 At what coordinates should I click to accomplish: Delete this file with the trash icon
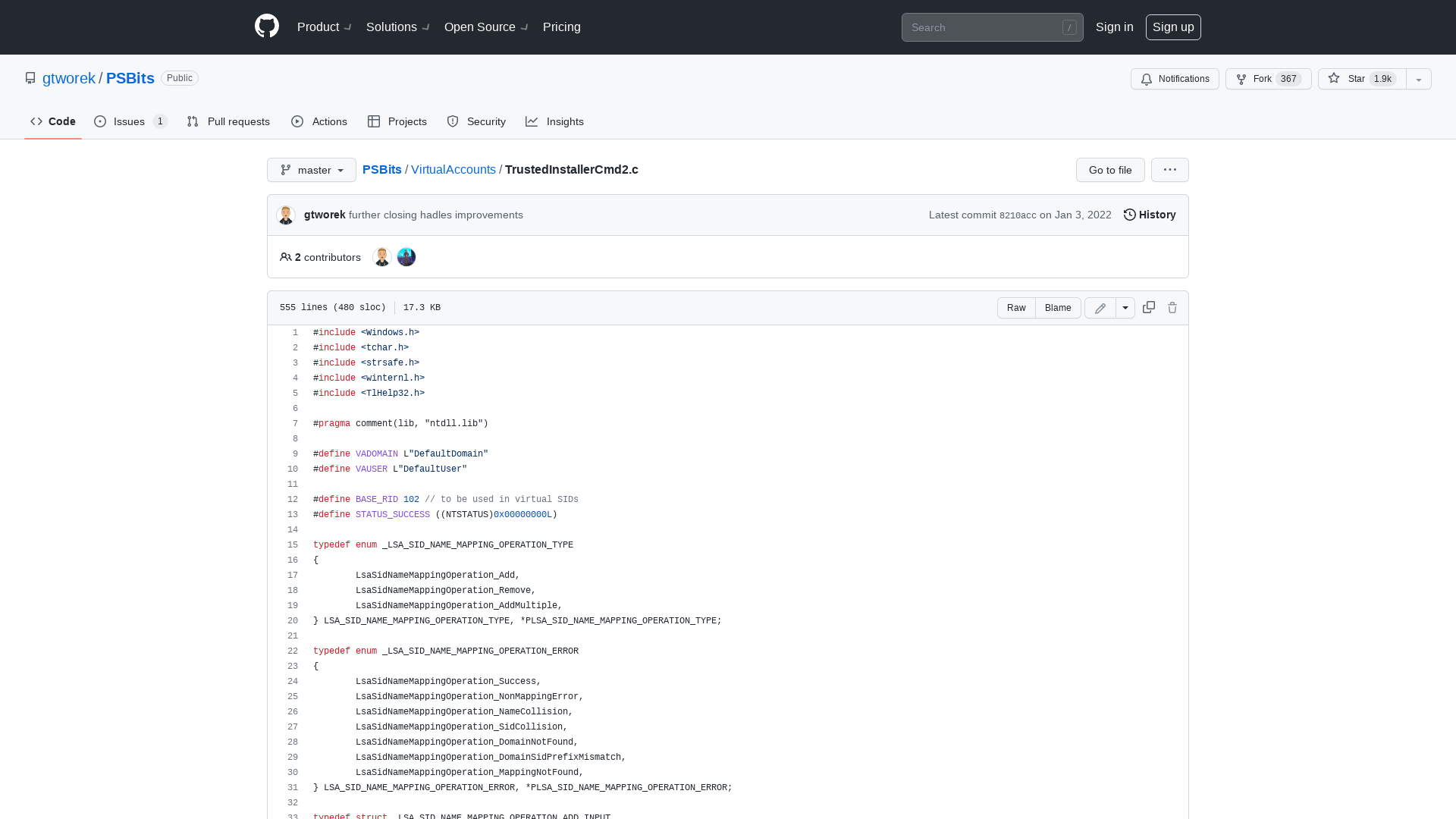pos(1172,307)
